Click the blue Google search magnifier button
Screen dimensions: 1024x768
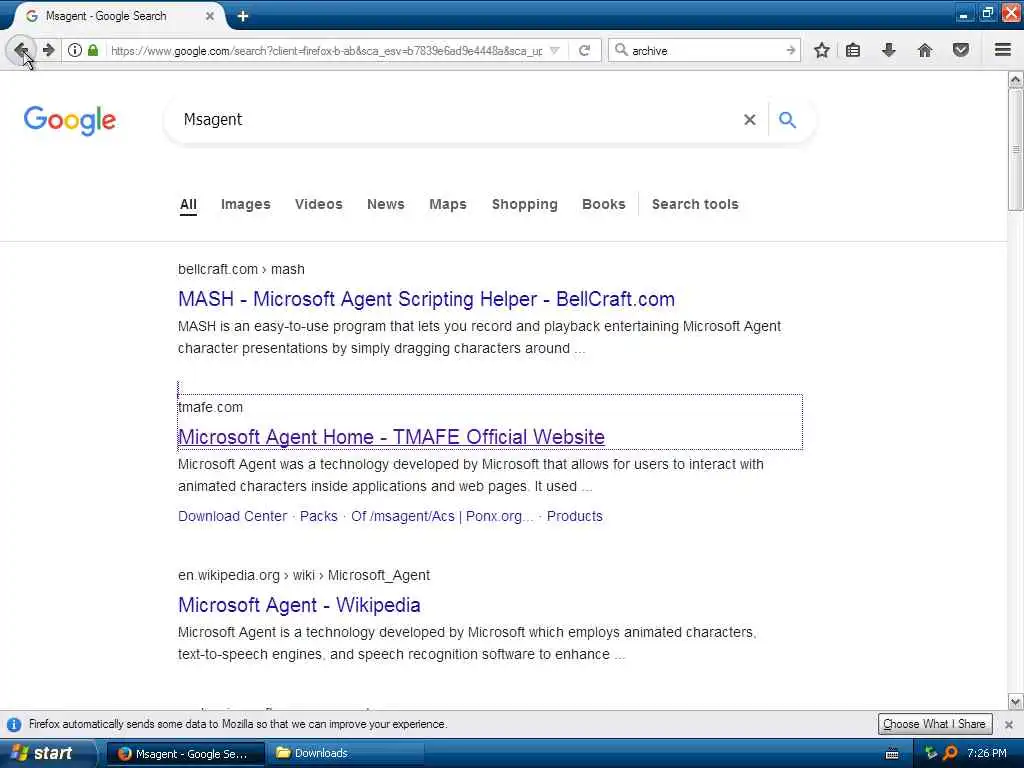(788, 120)
